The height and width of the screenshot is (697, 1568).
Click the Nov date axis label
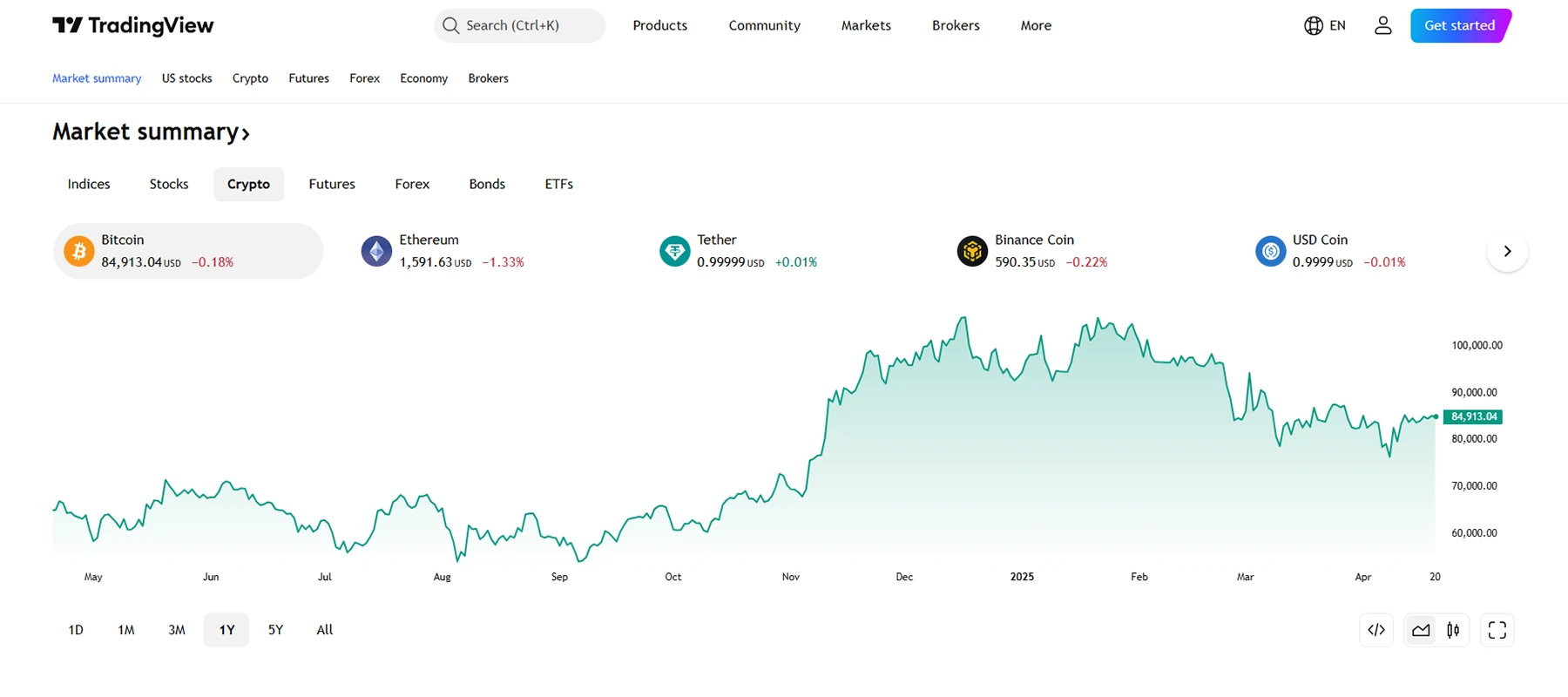tap(791, 577)
